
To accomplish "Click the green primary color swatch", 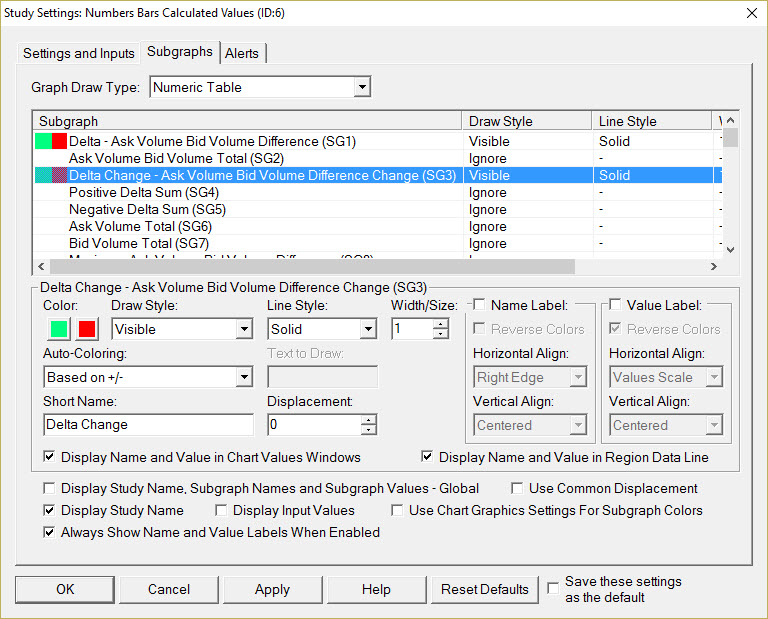I will [59, 329].
